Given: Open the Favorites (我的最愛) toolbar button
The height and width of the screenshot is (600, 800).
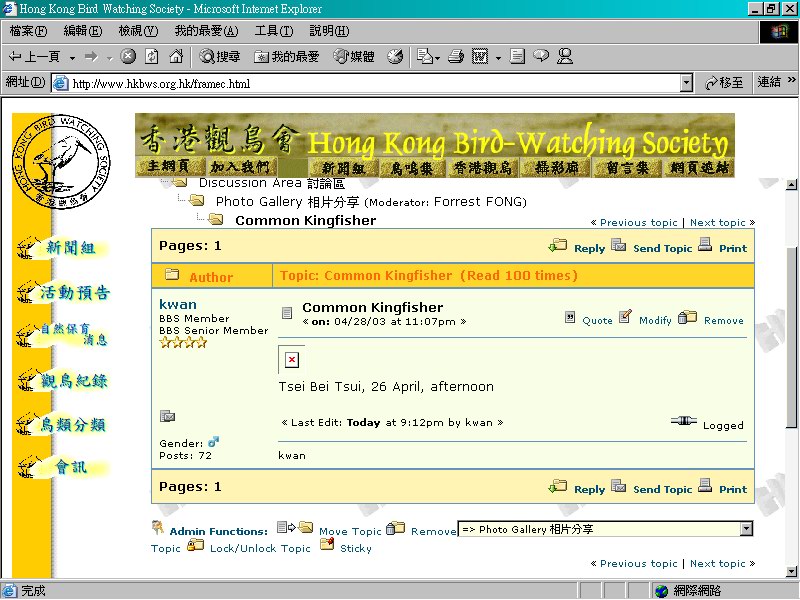Looking at the screenshot, I should [x=287, y=56].
